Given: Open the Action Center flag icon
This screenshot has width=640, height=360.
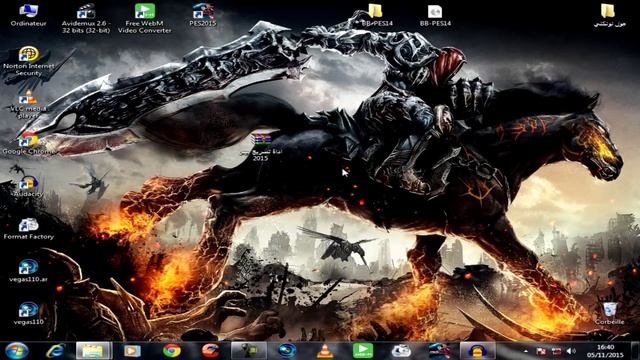Looking at the screenshot, I should point(542,351).
